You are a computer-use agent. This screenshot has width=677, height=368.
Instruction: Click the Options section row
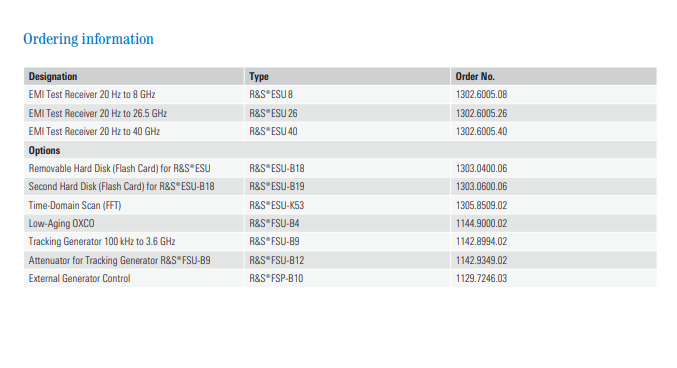click(340, 150)
